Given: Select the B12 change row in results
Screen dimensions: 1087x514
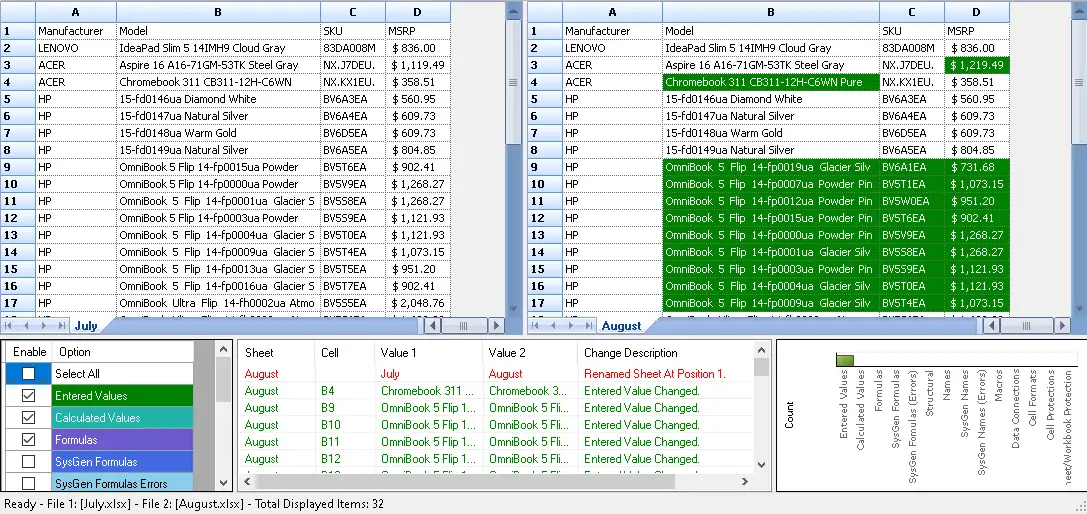Looking at the screenshot, I should (x=496, y=459).
